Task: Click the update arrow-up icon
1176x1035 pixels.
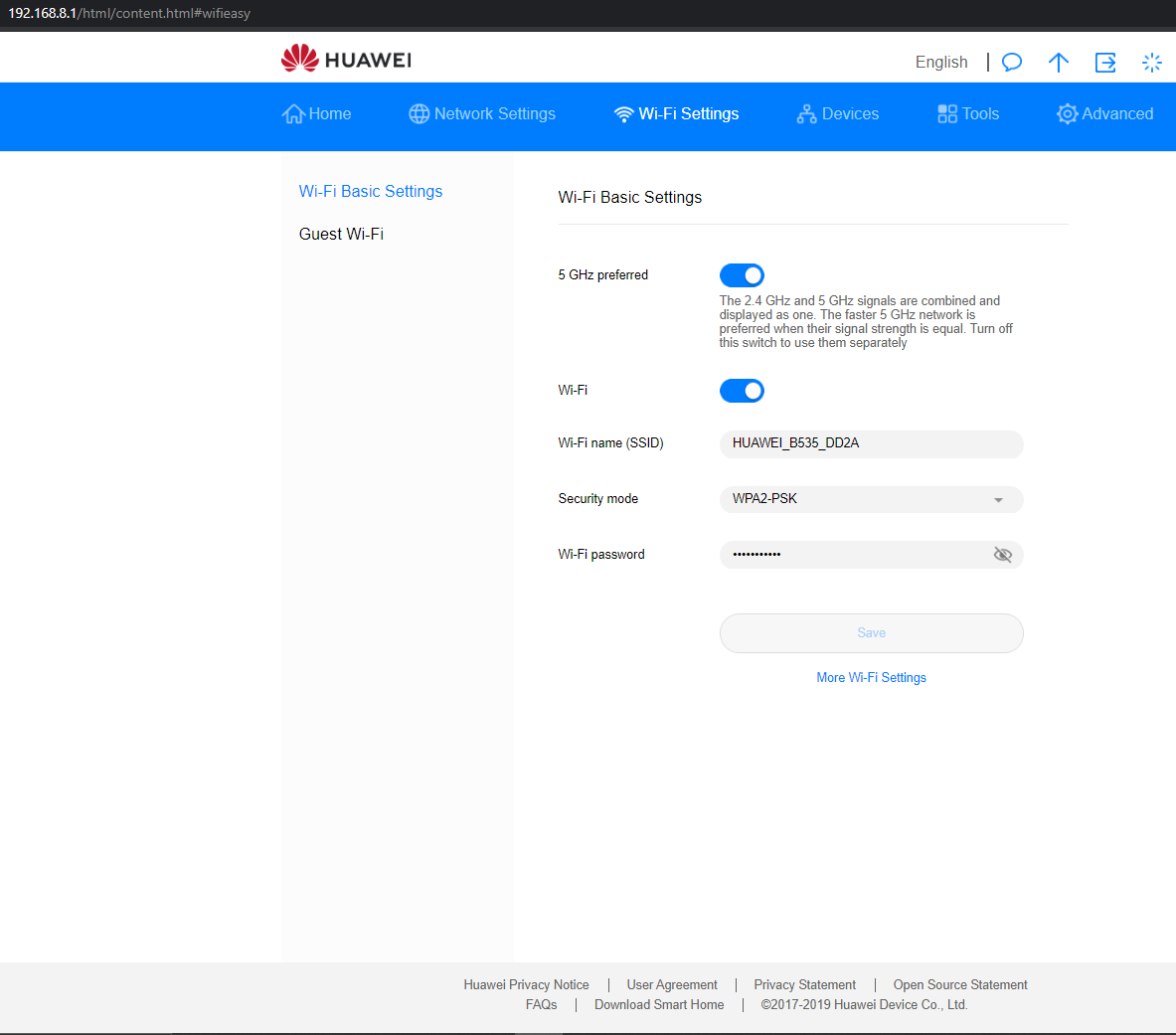Action: coord(1059,63)
